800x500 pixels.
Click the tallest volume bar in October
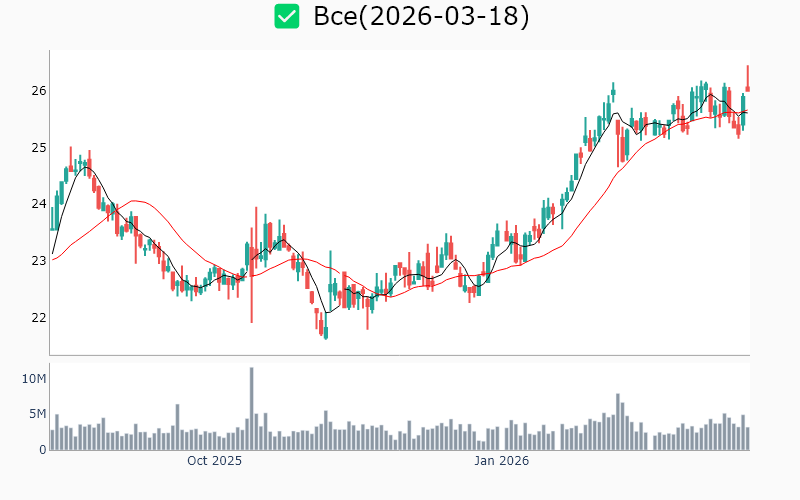coord(251,409)
